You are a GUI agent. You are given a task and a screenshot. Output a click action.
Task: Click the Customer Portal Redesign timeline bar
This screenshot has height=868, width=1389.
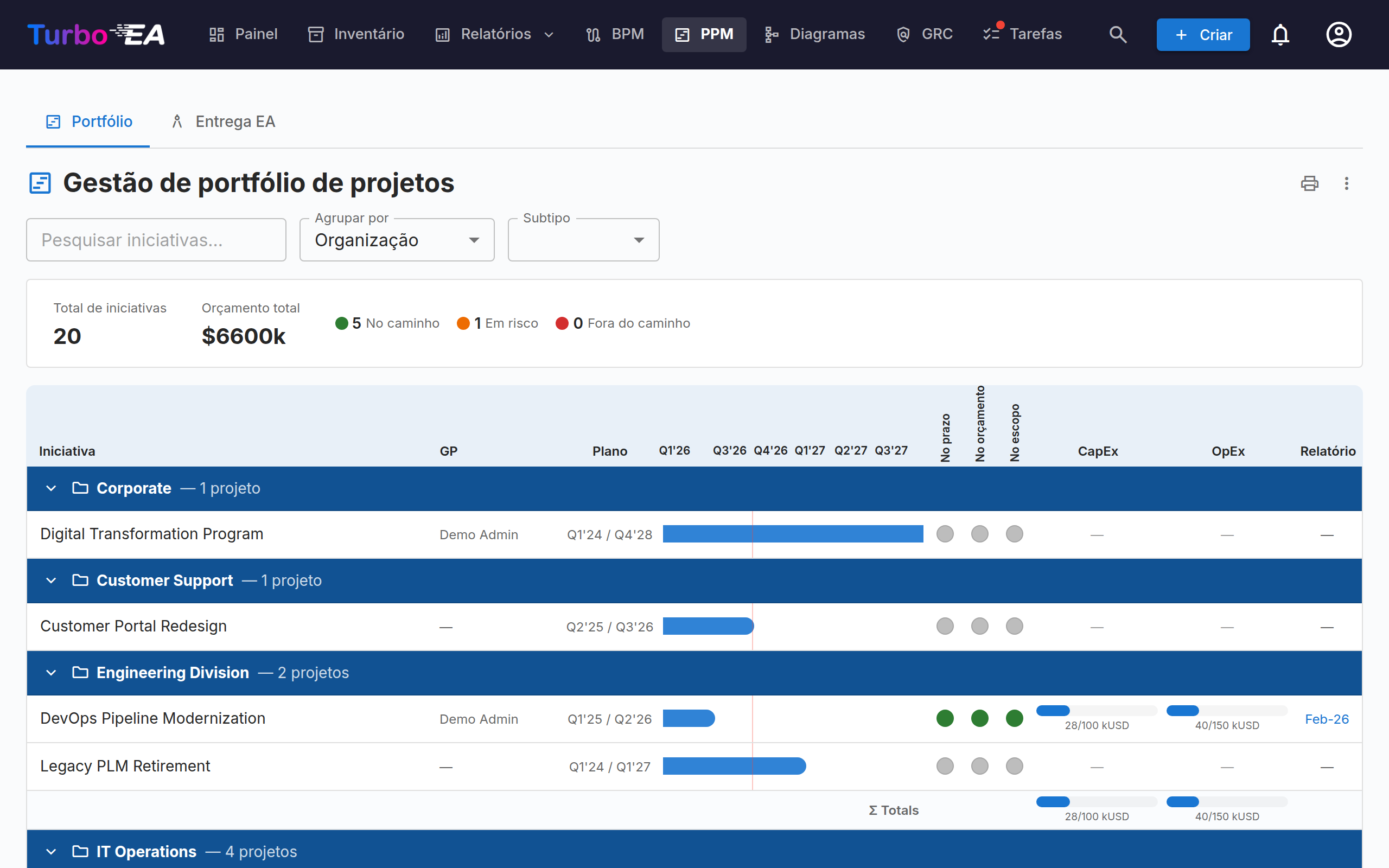(x=708, y=626)
